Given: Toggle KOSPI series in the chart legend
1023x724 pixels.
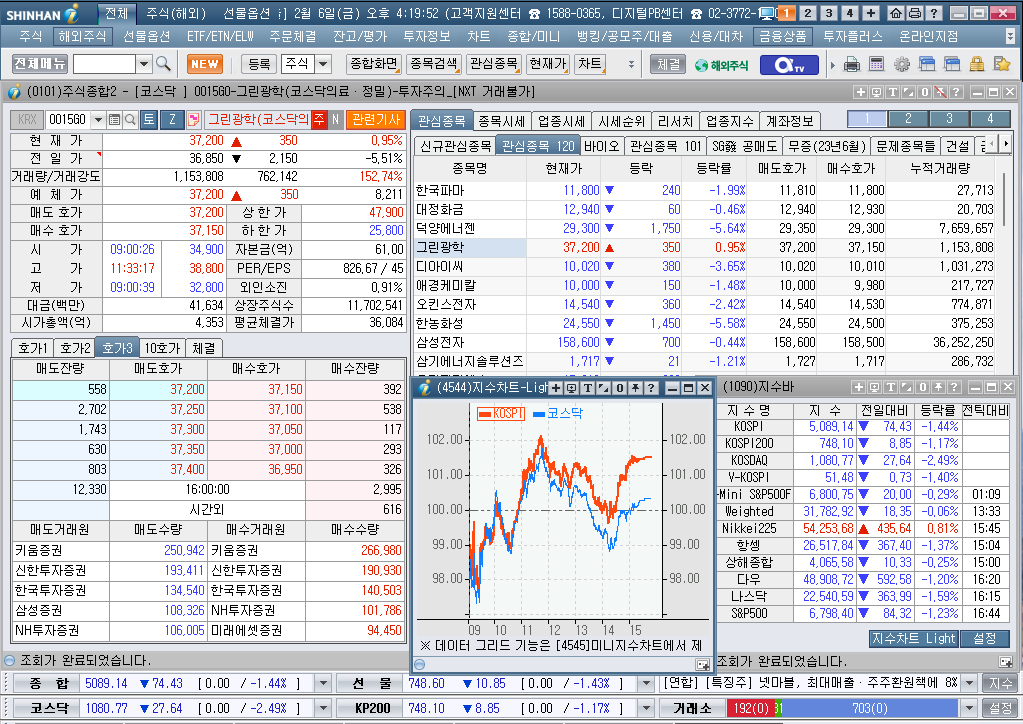Looking at the screenshot, I should point(500,413).
